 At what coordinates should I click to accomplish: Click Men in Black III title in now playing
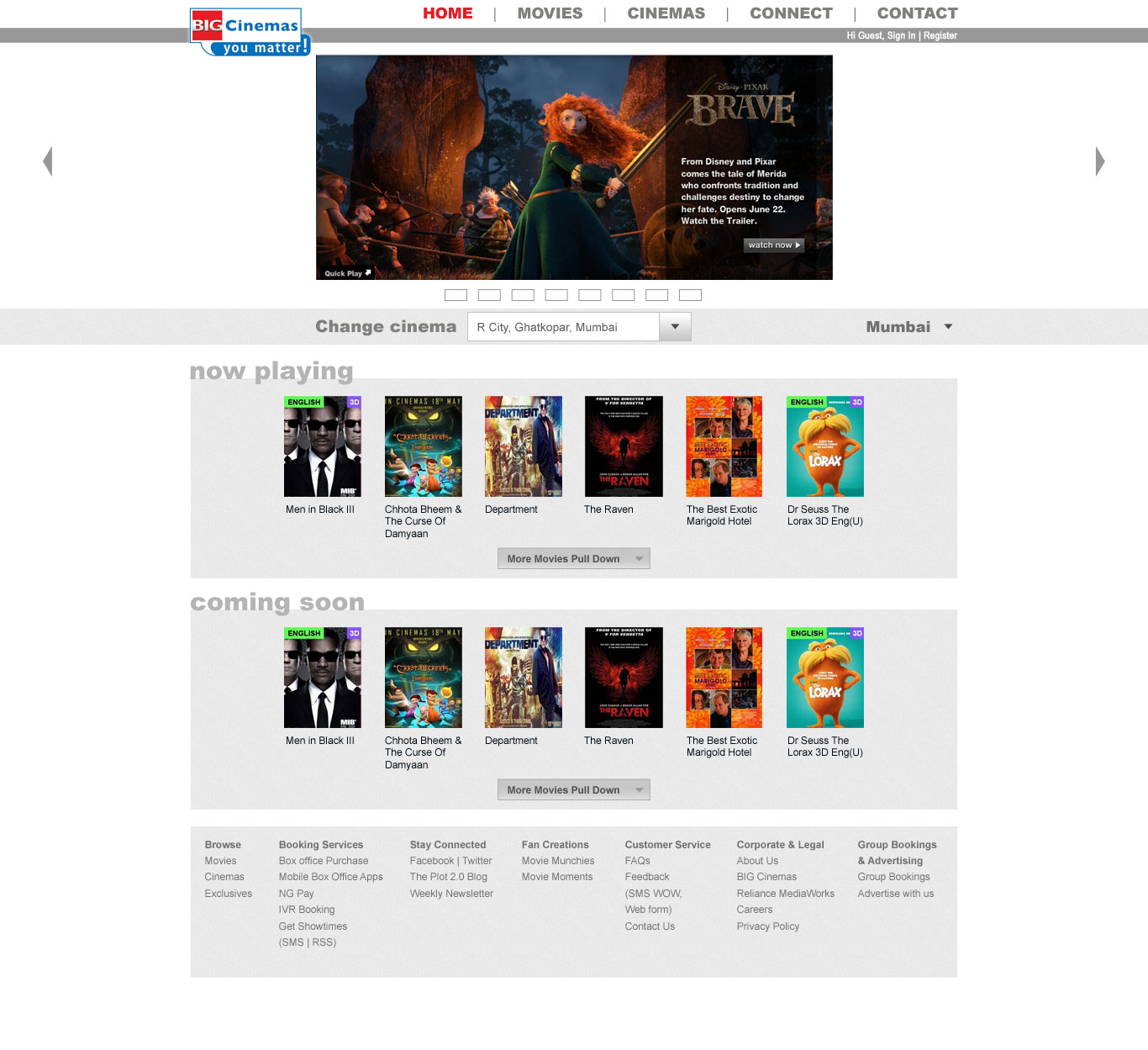[320, 509]
